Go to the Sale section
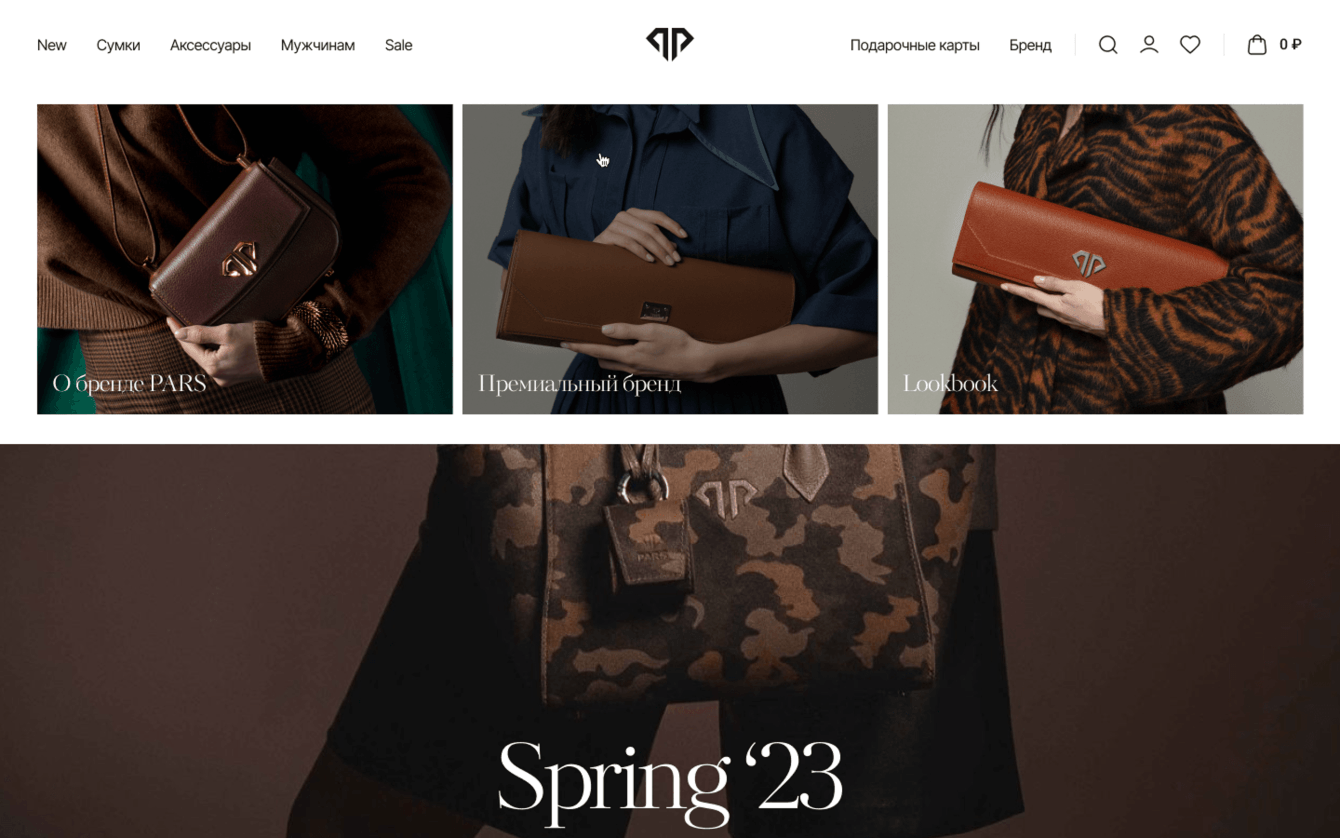Image resolution: width=1340 pixels, height=838 pixels. pyautogui.click(x=398, y=45)
